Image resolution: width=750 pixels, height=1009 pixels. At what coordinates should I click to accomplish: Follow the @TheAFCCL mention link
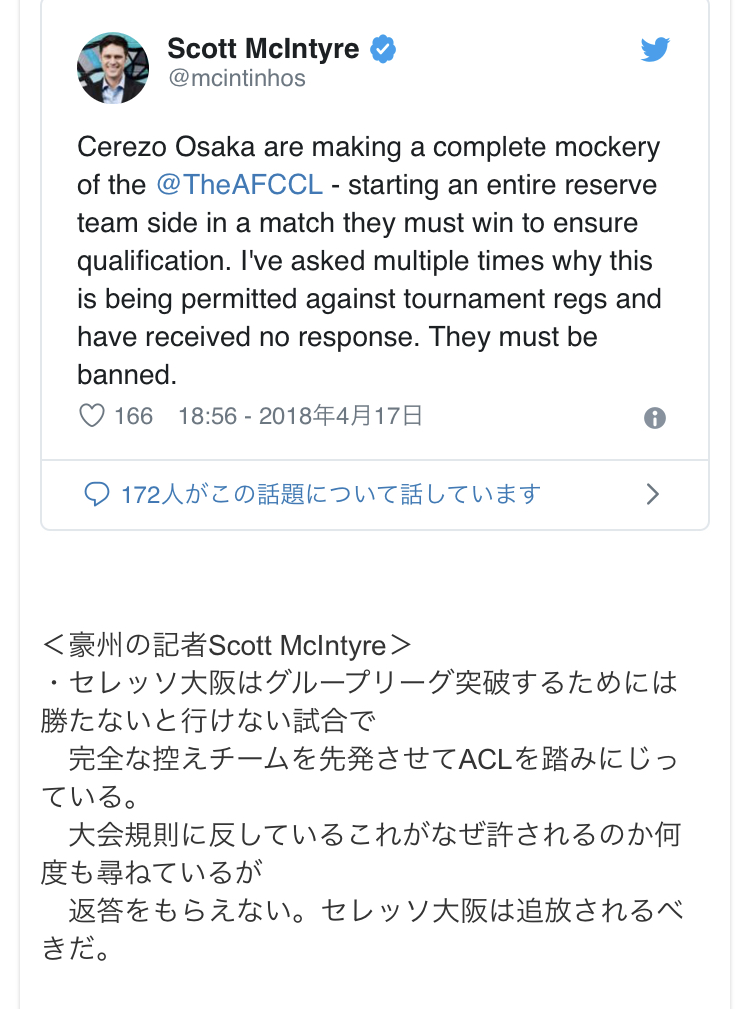click(239, 185)
